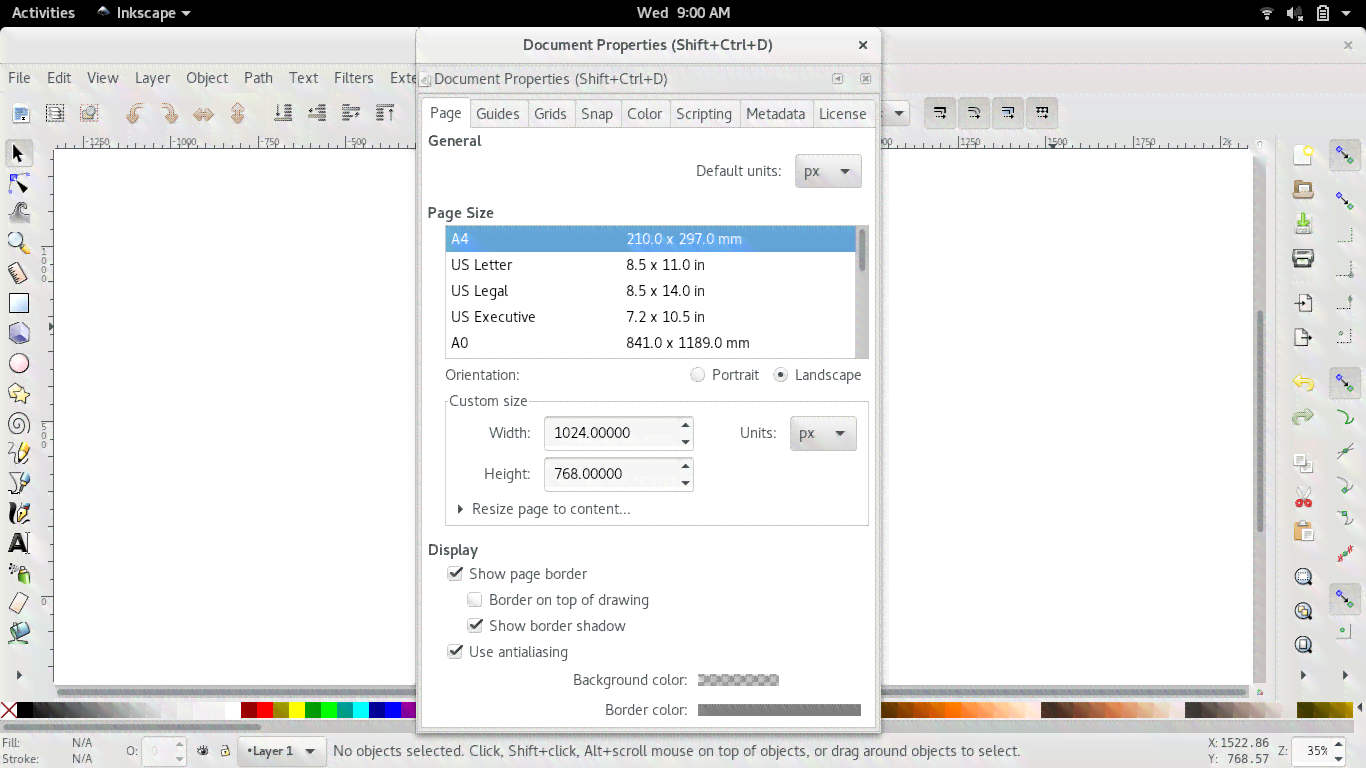Viewport: 1366px width, 768px height.
Task: Select the 3D Box tool
Action: (19, 333)
